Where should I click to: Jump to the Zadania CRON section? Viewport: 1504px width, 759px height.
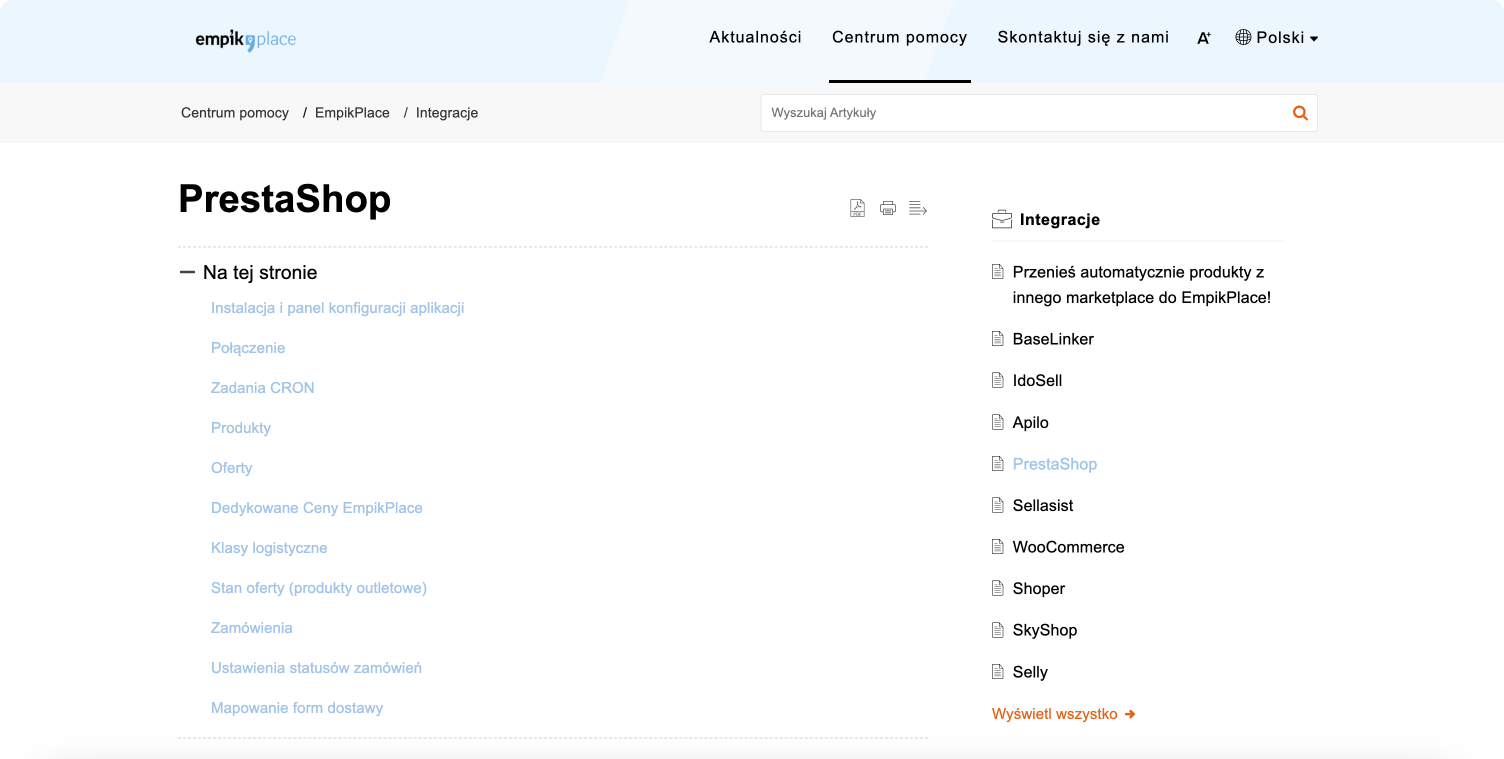[x=262, y=388]
